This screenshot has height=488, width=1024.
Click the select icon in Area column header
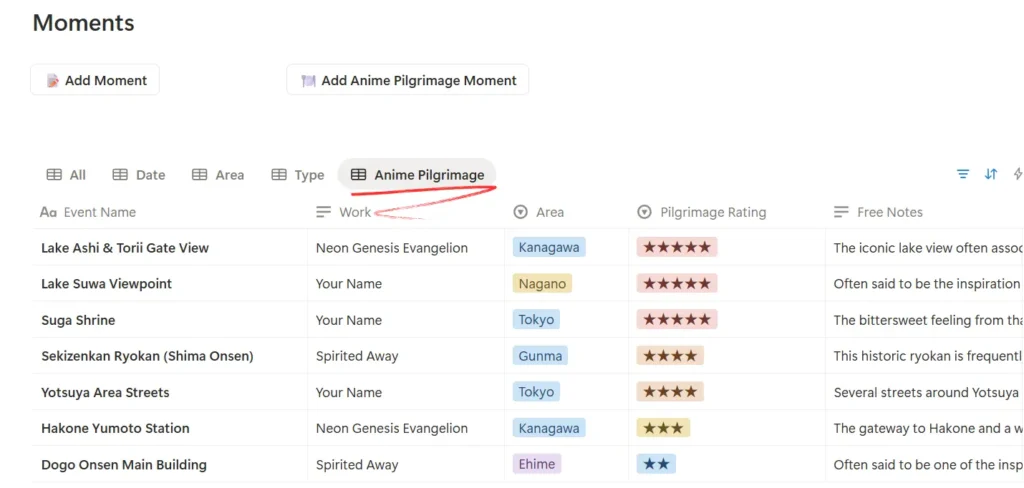tap(520, 212)
